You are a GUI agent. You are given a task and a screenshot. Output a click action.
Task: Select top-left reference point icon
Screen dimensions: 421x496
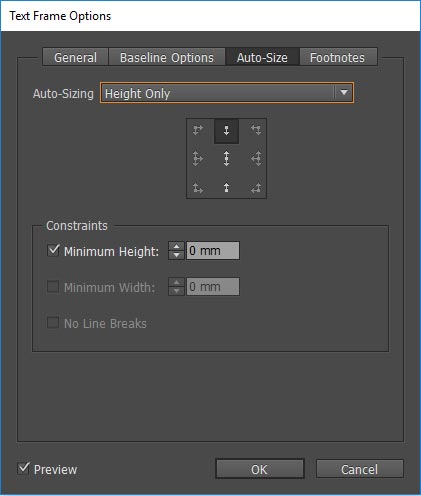(x=198, y=130)
